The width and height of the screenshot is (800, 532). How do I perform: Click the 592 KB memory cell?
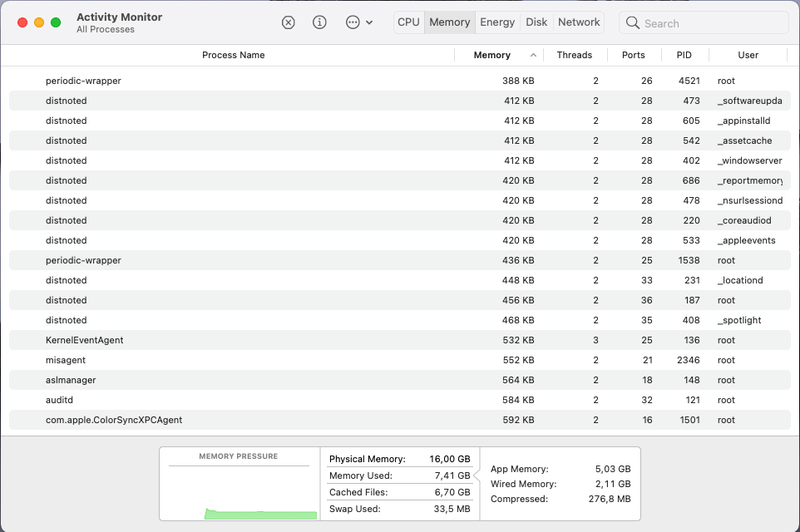click(518, 420)
